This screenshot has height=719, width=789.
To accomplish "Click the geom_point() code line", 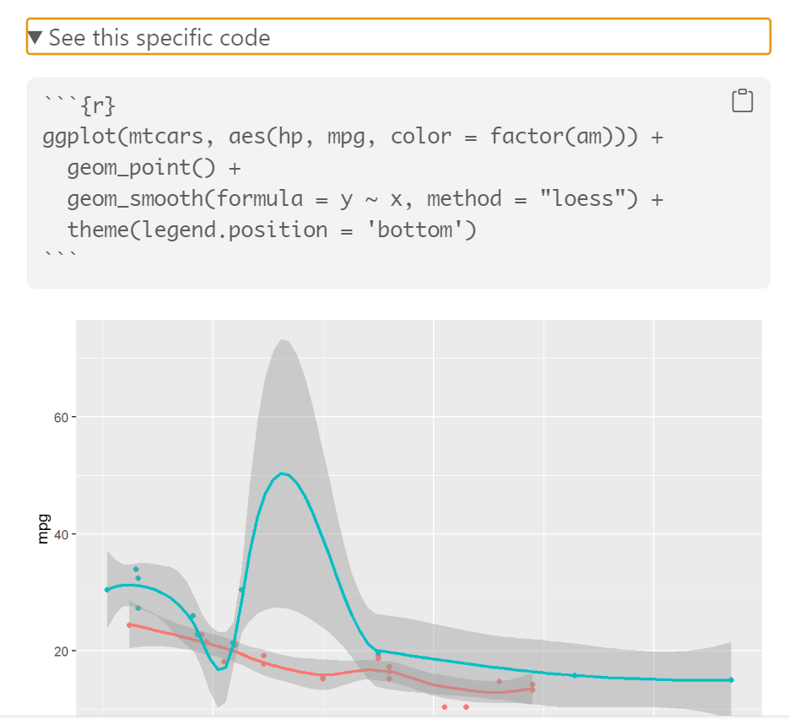I will 154,168.
